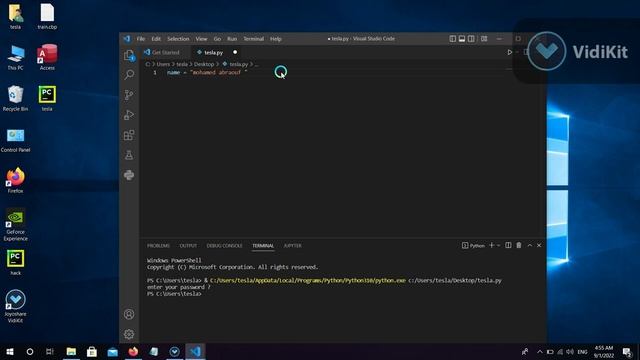Select the Firefox desktop shortcut
640x360 pixels.
(16, 180)
